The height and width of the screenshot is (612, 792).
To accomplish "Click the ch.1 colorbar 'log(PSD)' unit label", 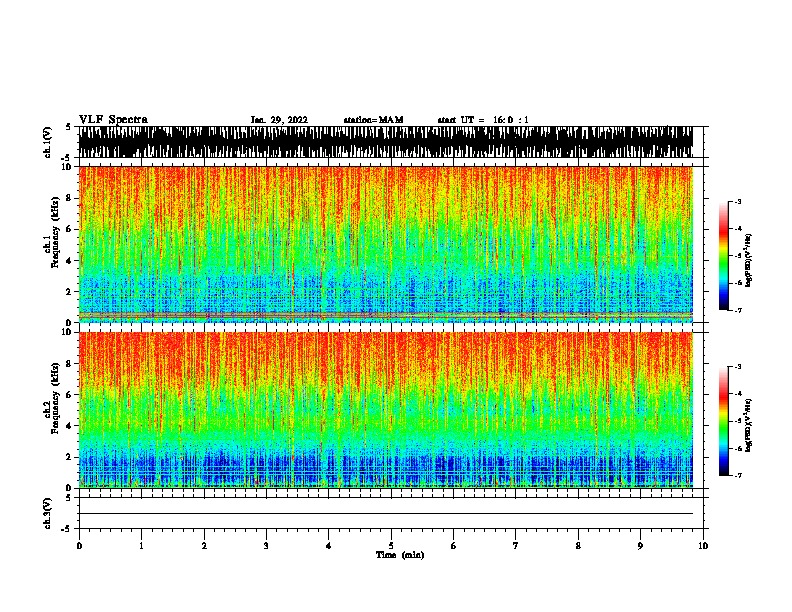I will [749, 260].
